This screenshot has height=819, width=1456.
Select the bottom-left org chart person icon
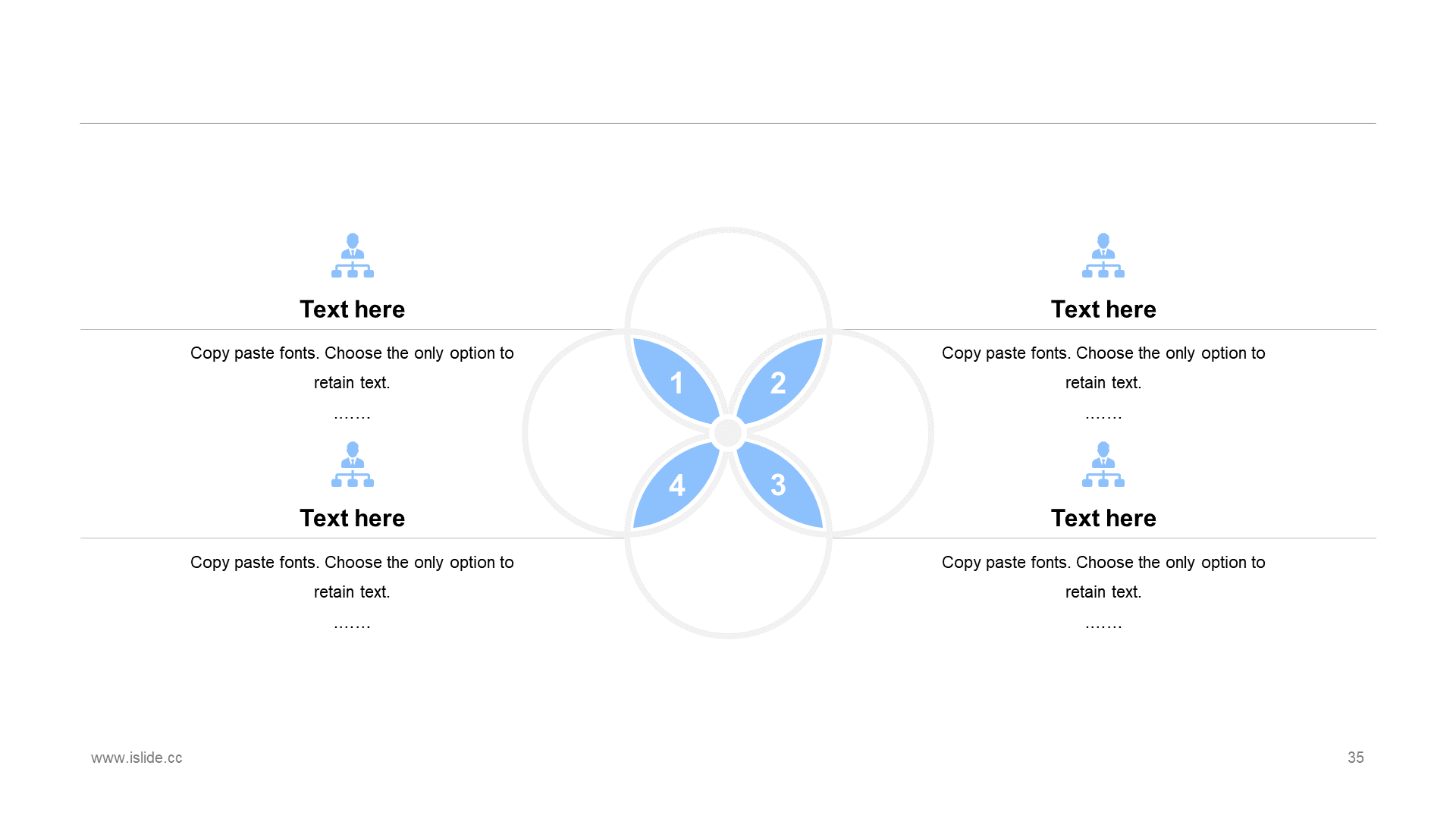point(353,464)
